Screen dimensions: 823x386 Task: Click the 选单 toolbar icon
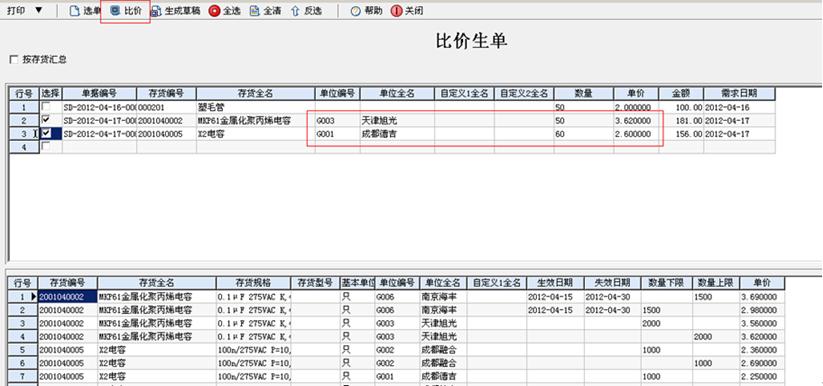pyautogui.click(x=75, y=11)
